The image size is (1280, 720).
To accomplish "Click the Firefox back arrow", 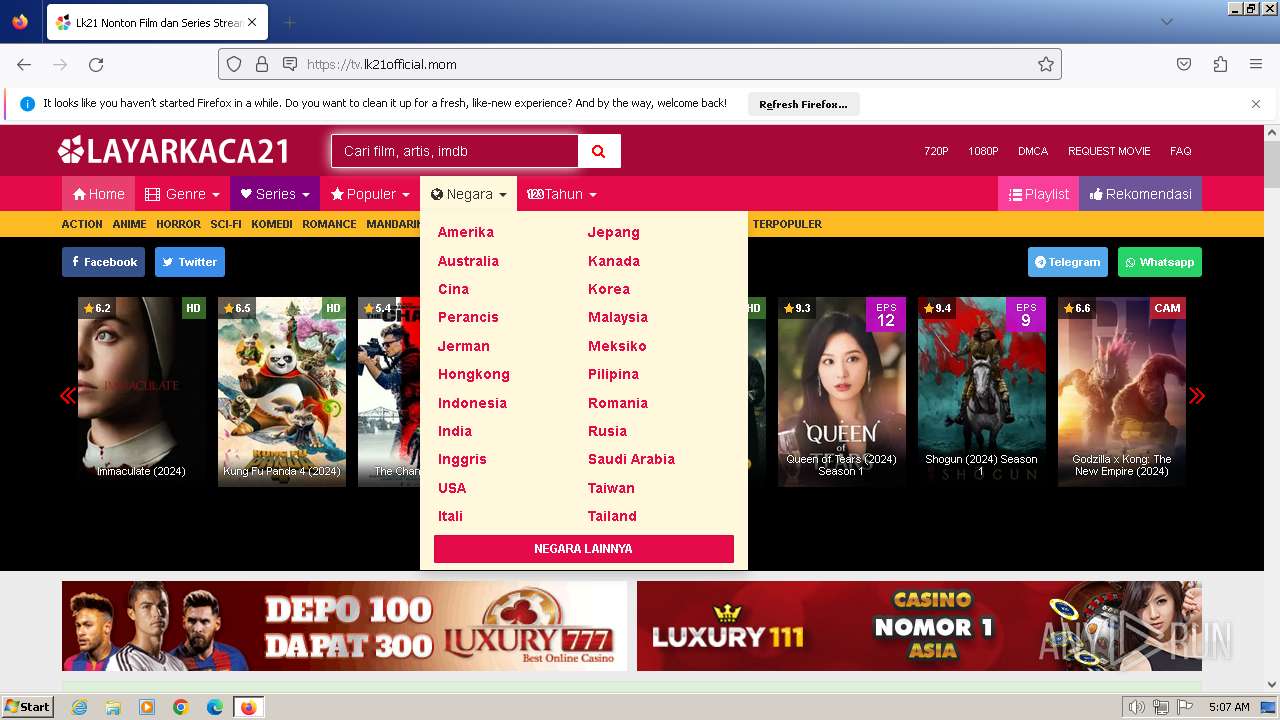I will point(24,64).
